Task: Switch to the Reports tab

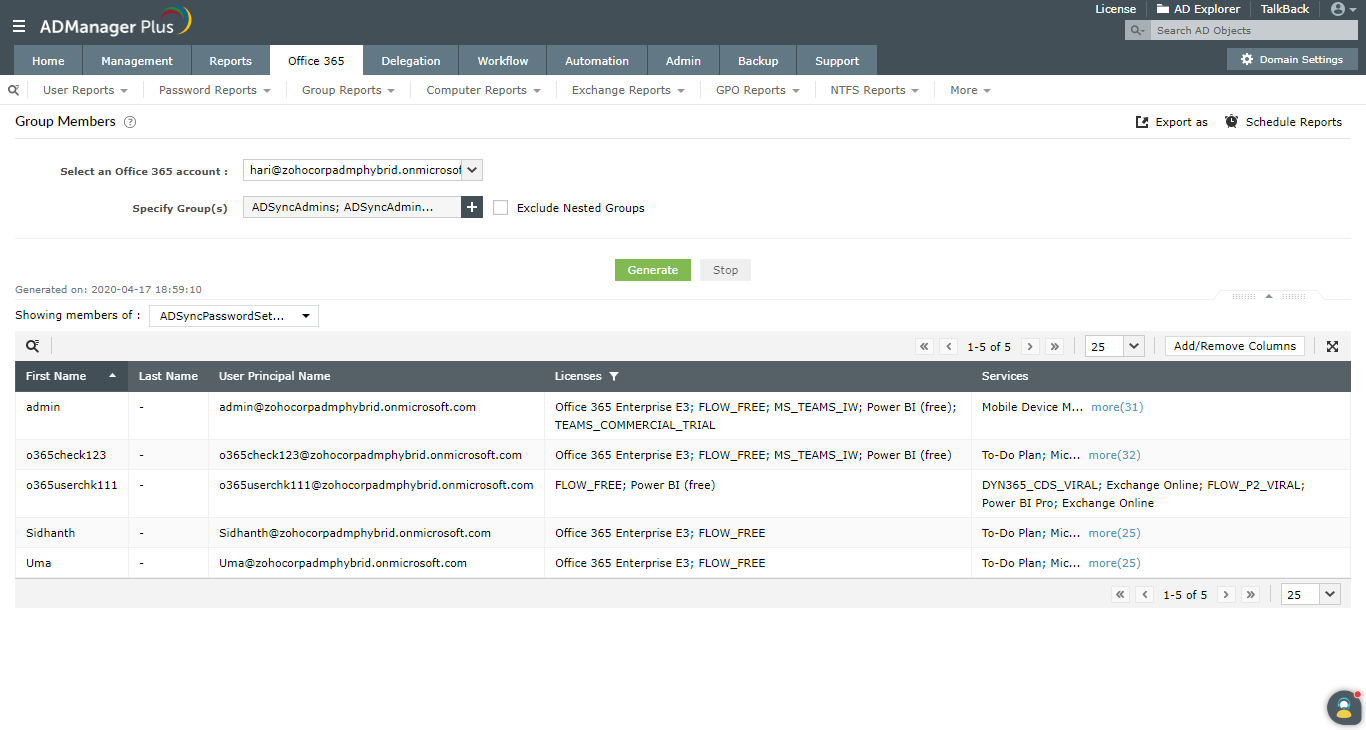Action: 231,60
